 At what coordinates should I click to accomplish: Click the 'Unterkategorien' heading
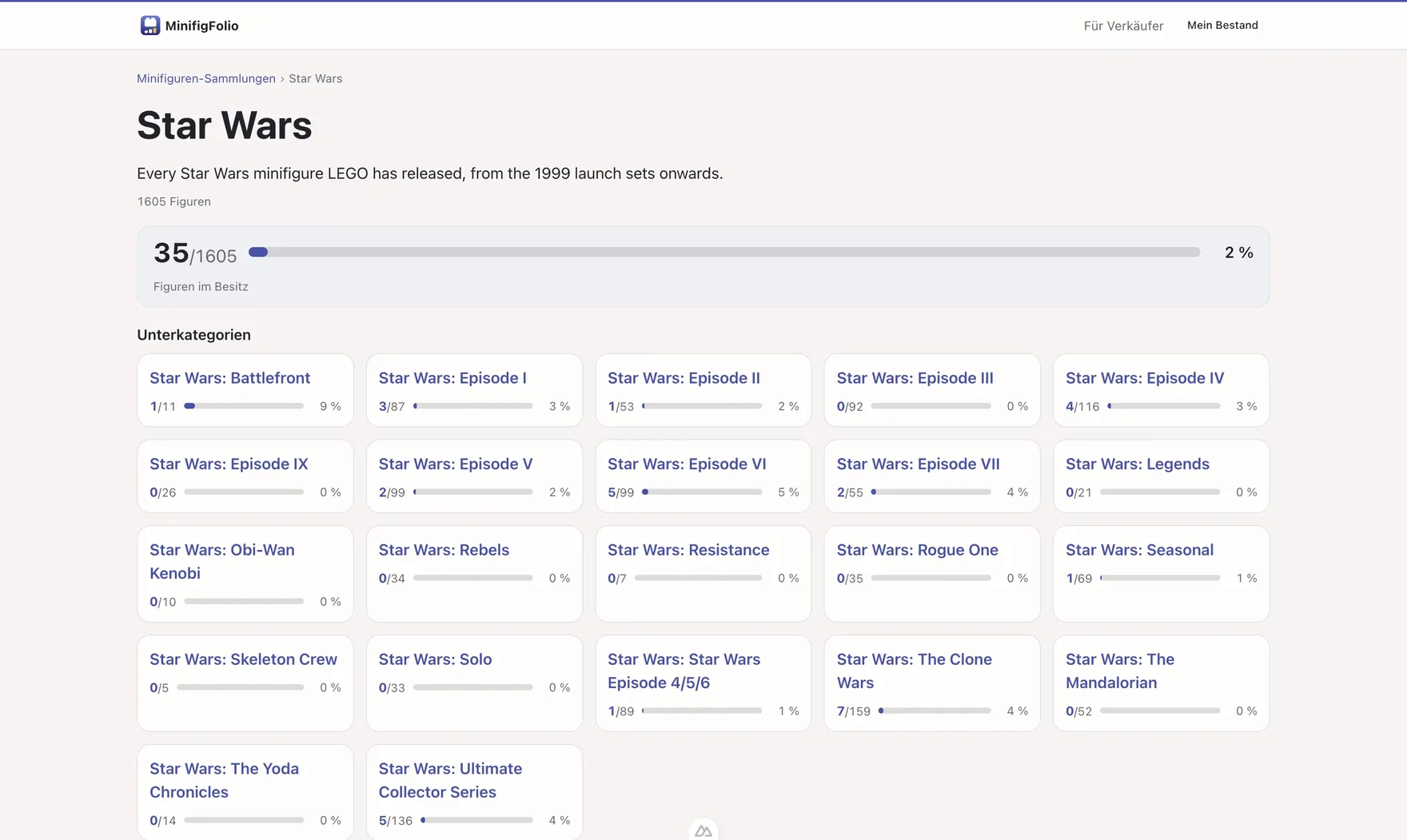pyautogui.click(x=193, y=335)
